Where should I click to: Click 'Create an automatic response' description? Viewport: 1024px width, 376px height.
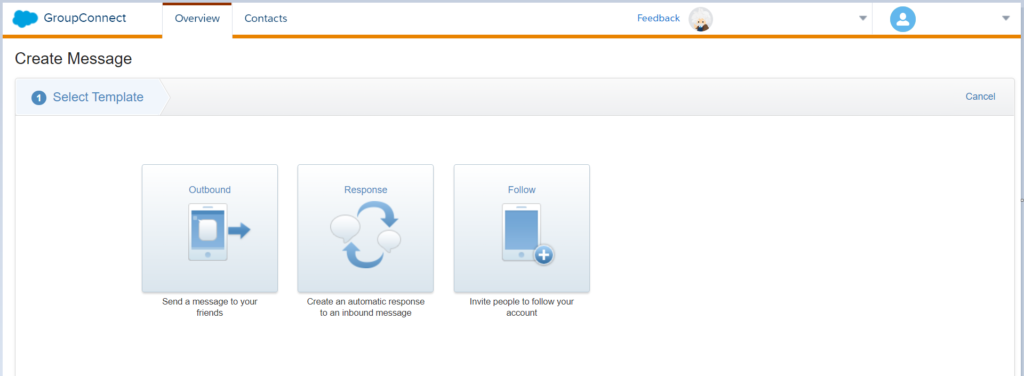366,307
